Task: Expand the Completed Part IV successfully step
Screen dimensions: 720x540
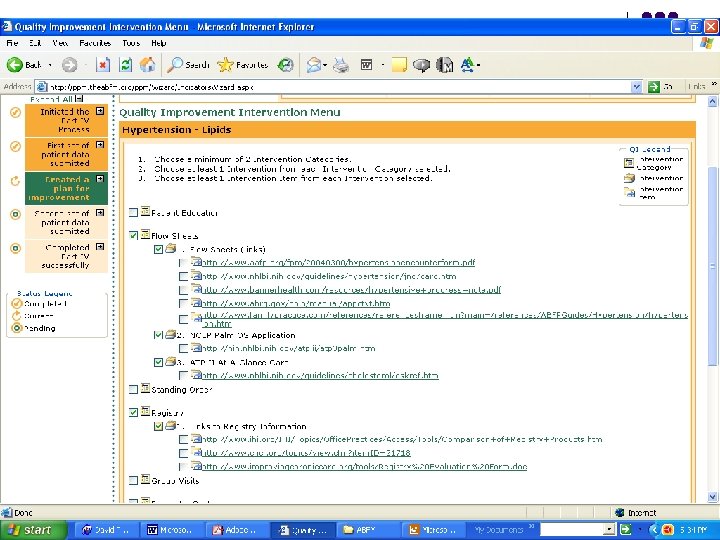Action: 101,247
